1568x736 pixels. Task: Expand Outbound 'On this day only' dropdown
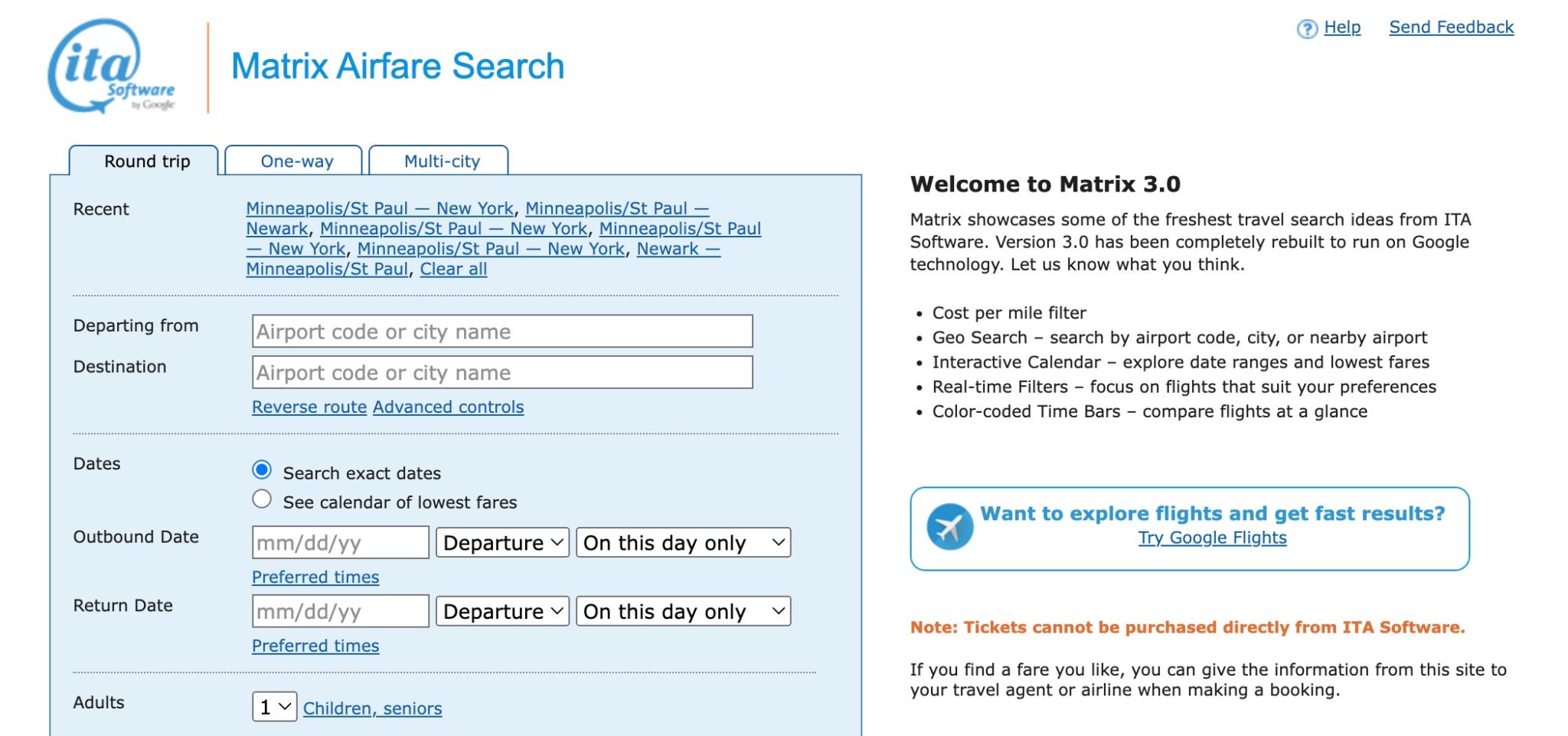tap(683, 543)
